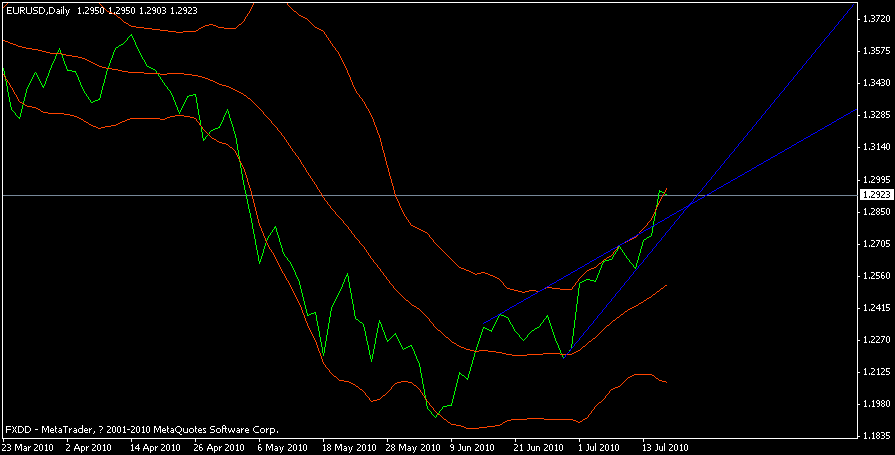895x455 pixels.
Task: Click the 1 Jul 2010 date label
Action: pyautogui.click(x=599, y=448)
